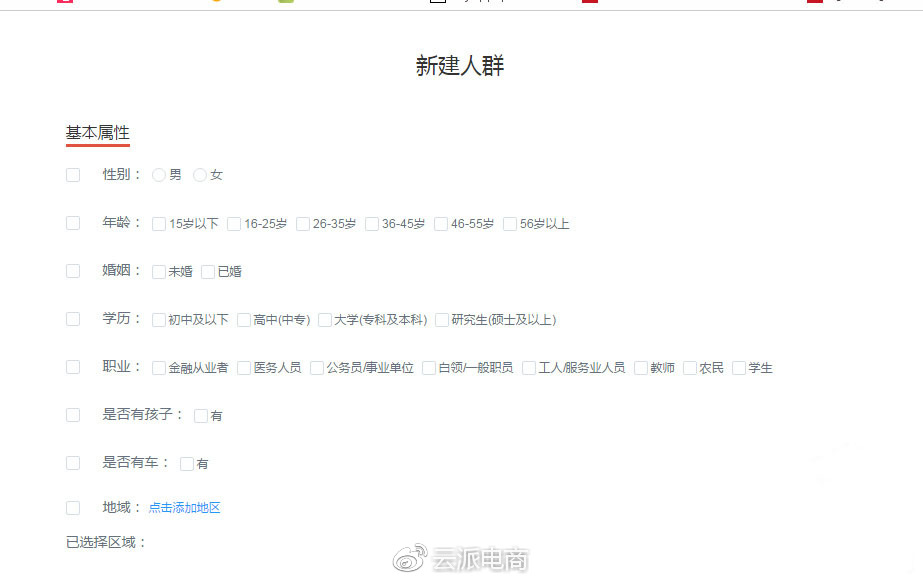Check the 16-25岁 age option
This screenshot has width=923, height=582.
234,223
